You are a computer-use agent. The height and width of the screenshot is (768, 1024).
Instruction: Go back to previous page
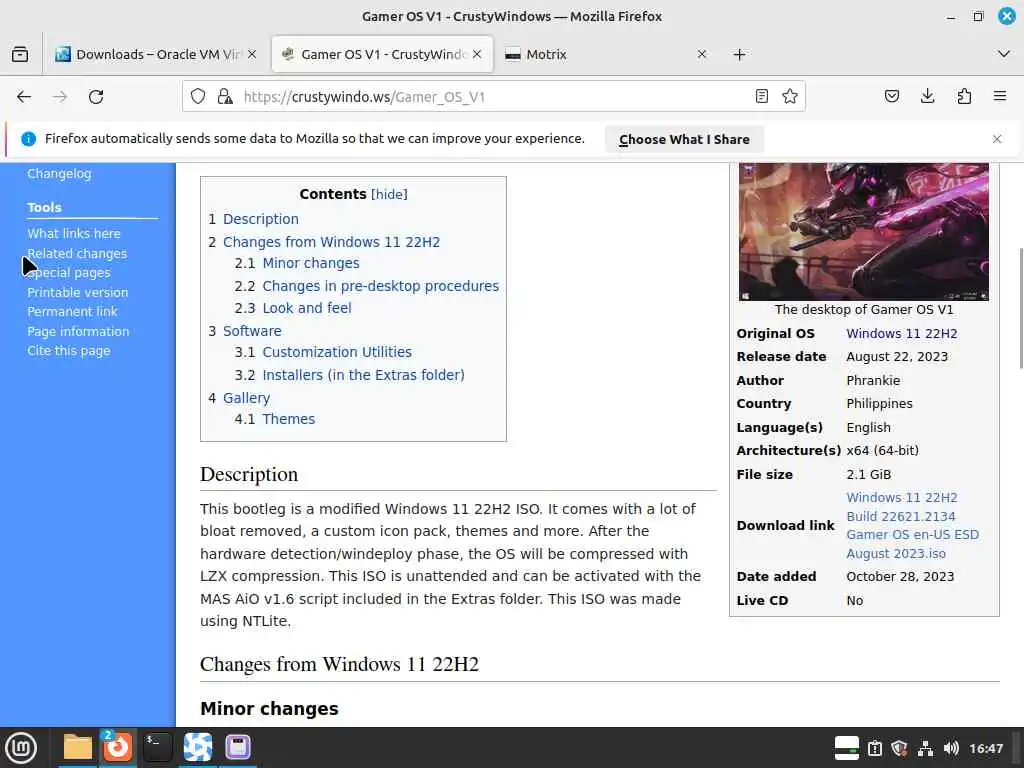click(x=24, y=97)
